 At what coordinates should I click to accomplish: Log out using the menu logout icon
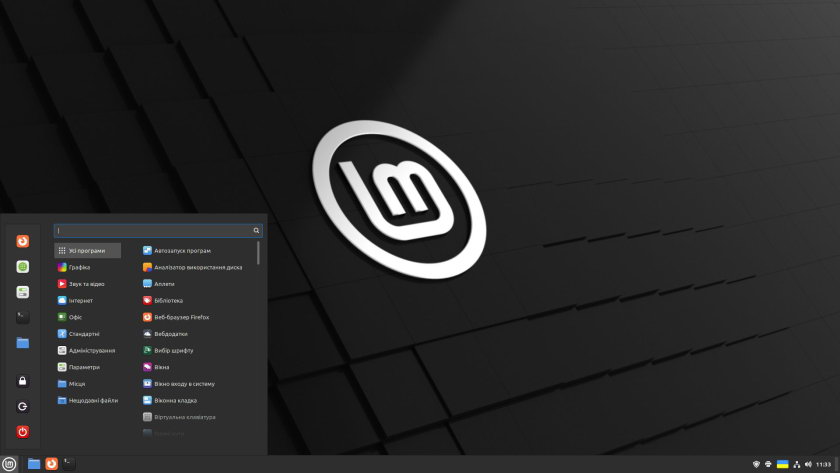[x=22, y=407]
